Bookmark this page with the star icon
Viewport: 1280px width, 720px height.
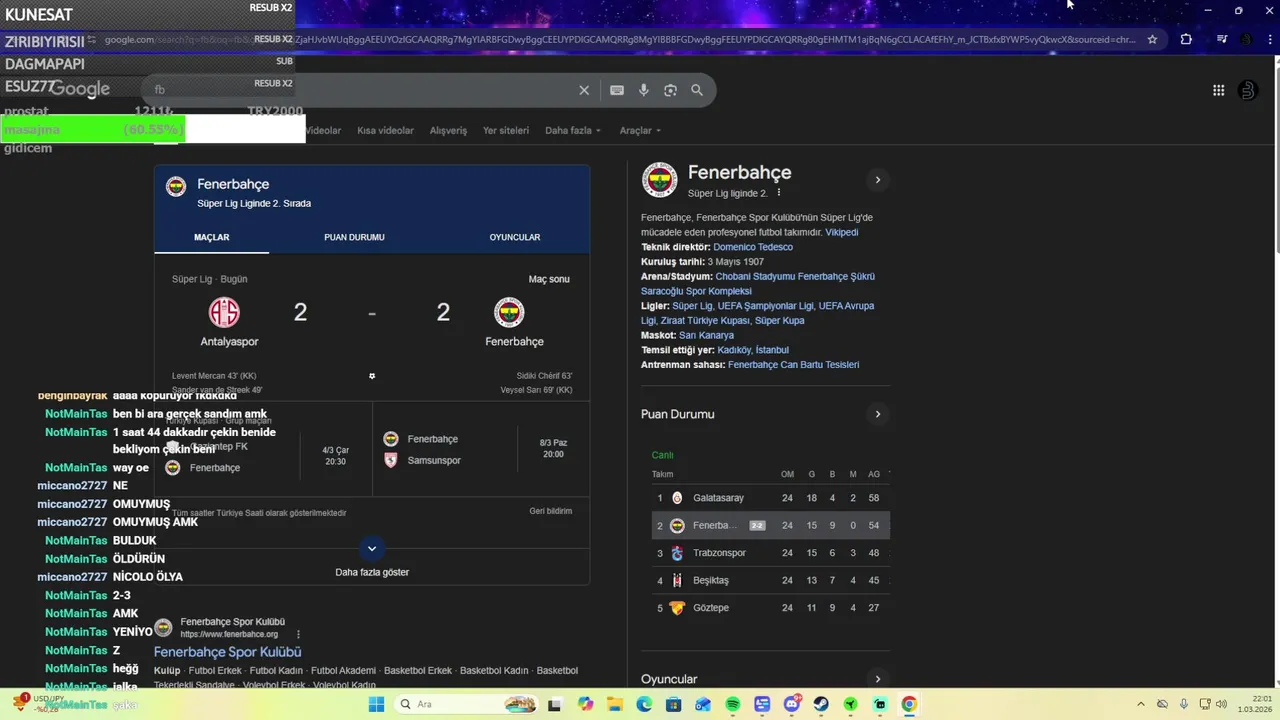(1152, 40)
